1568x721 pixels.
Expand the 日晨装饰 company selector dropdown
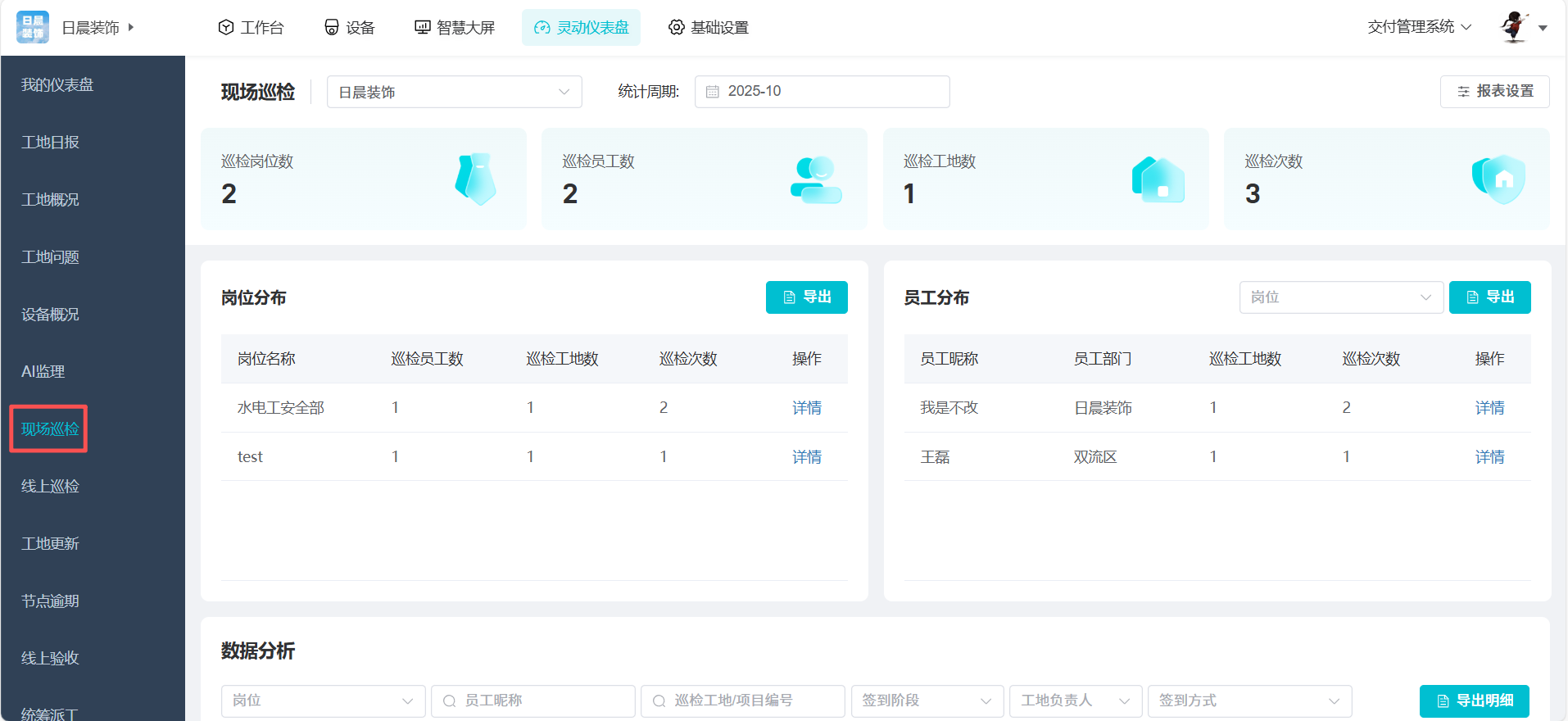(x=454, y=92)
